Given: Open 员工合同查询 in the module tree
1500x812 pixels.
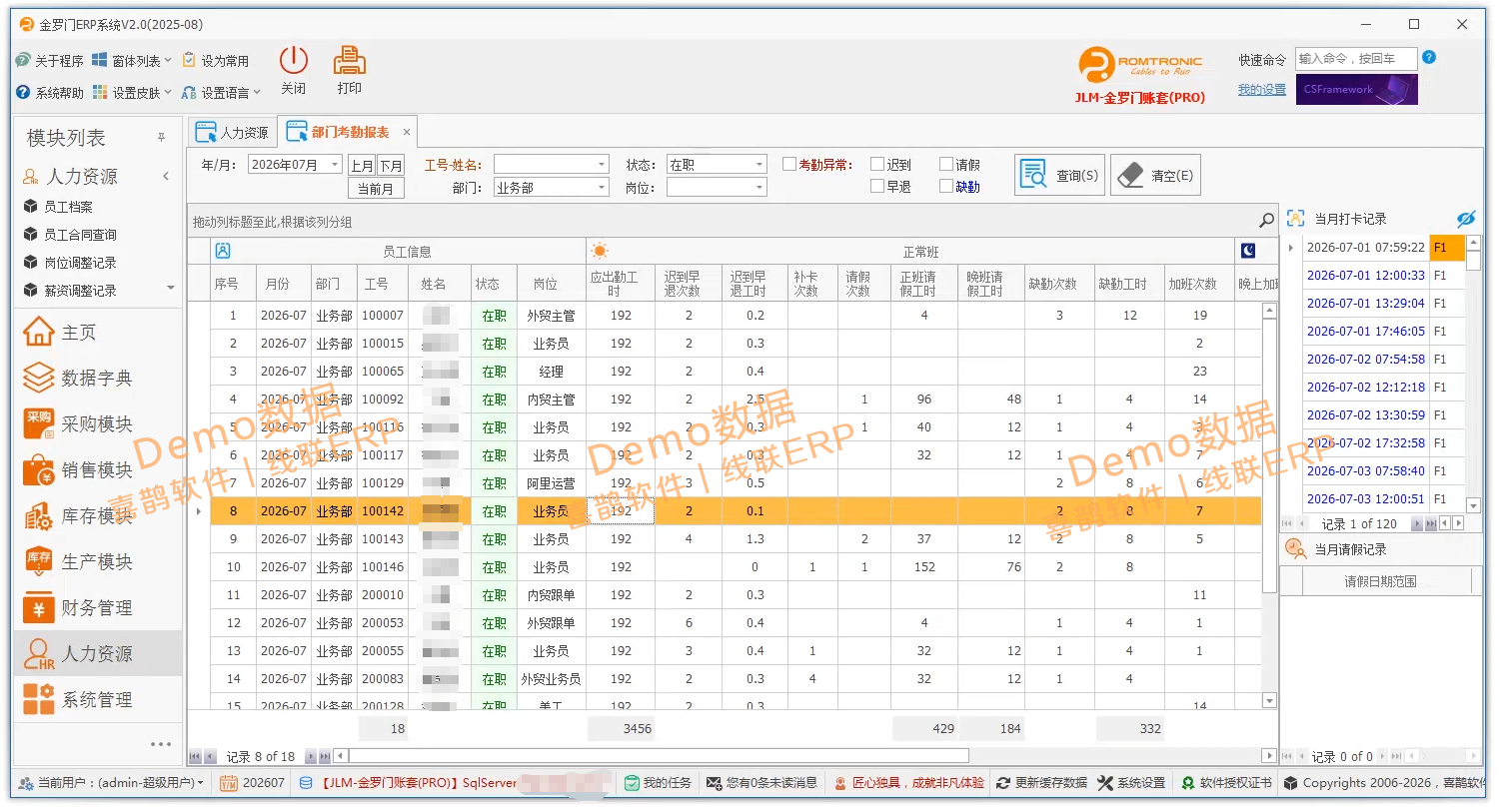Looking at the screenshot, I should coord(80,235).
